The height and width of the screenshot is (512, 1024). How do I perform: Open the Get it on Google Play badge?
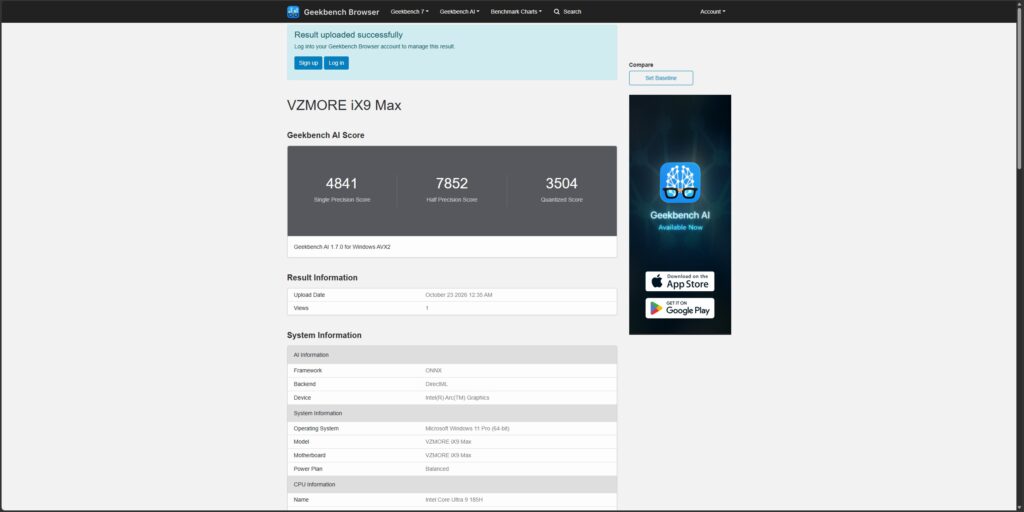[680, 308]
